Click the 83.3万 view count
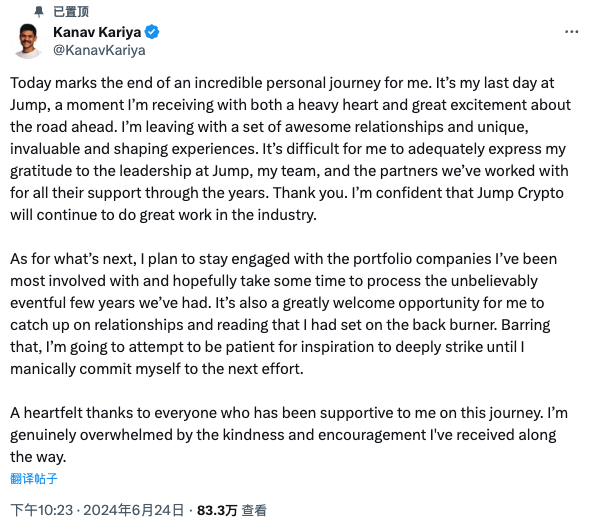The image size is (590, 530). click(x=217, y=510)
